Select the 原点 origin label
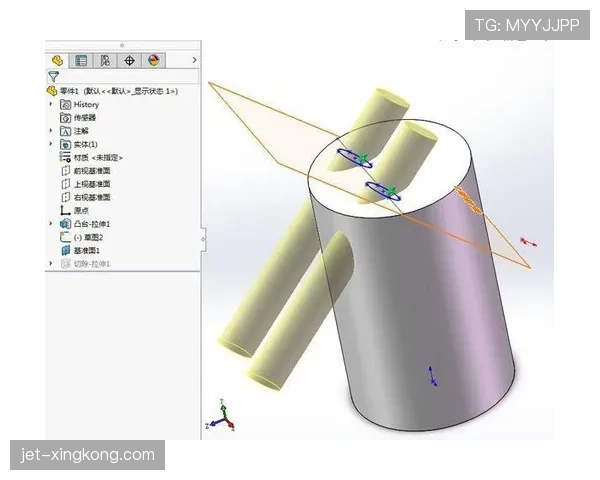This screenshot has width=600, height=480. (81, 210)
